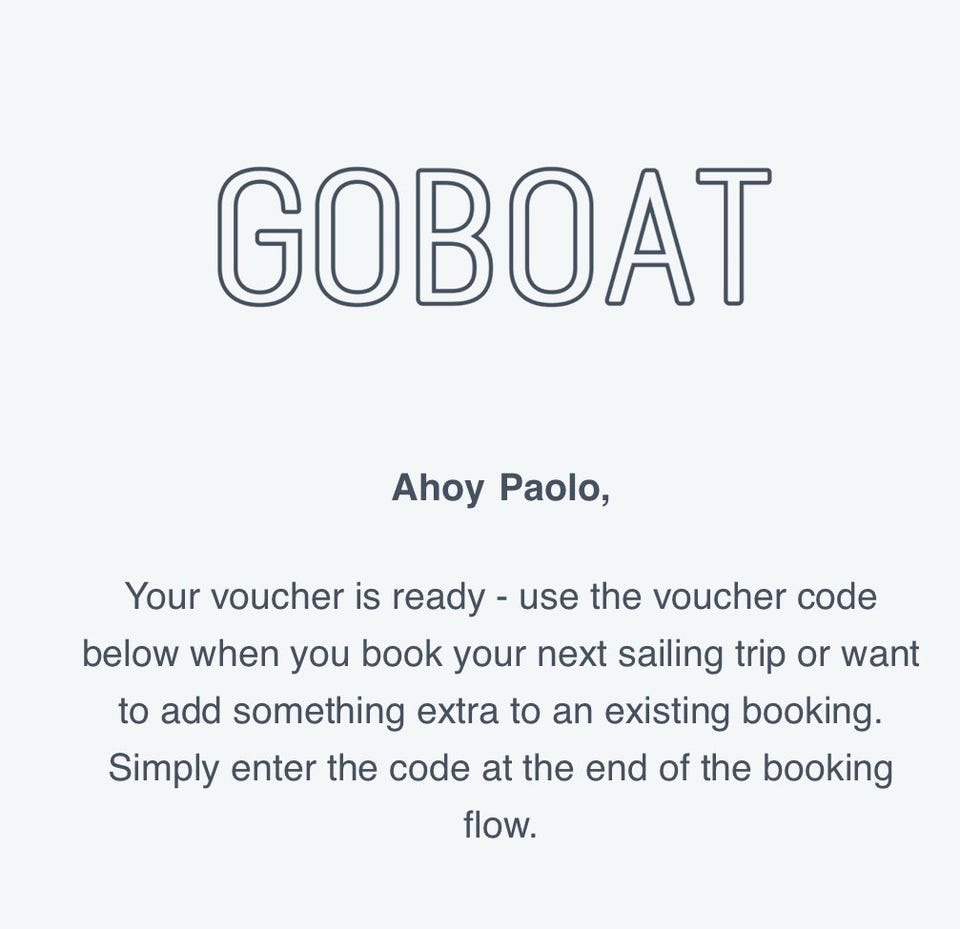Click the GOBOAT logo
This screenshot has height=929, width=960.
(x=494, y=236)
